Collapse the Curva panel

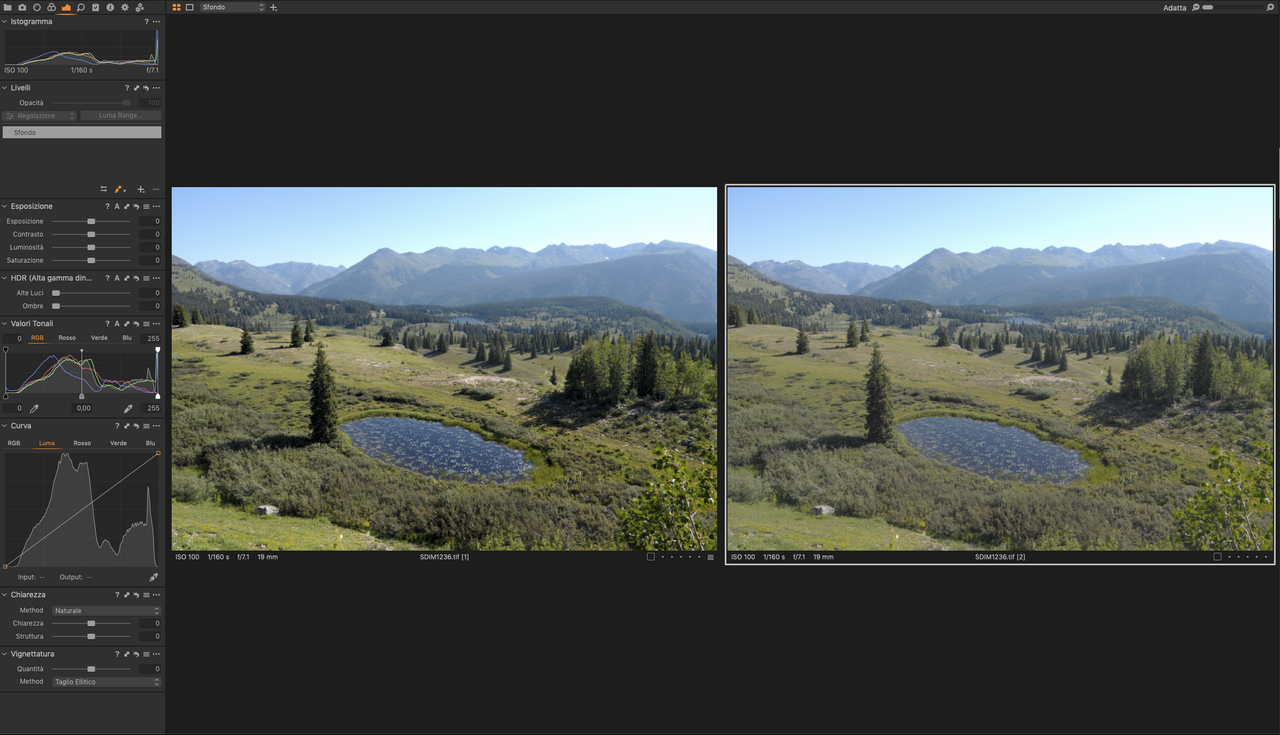5,425
